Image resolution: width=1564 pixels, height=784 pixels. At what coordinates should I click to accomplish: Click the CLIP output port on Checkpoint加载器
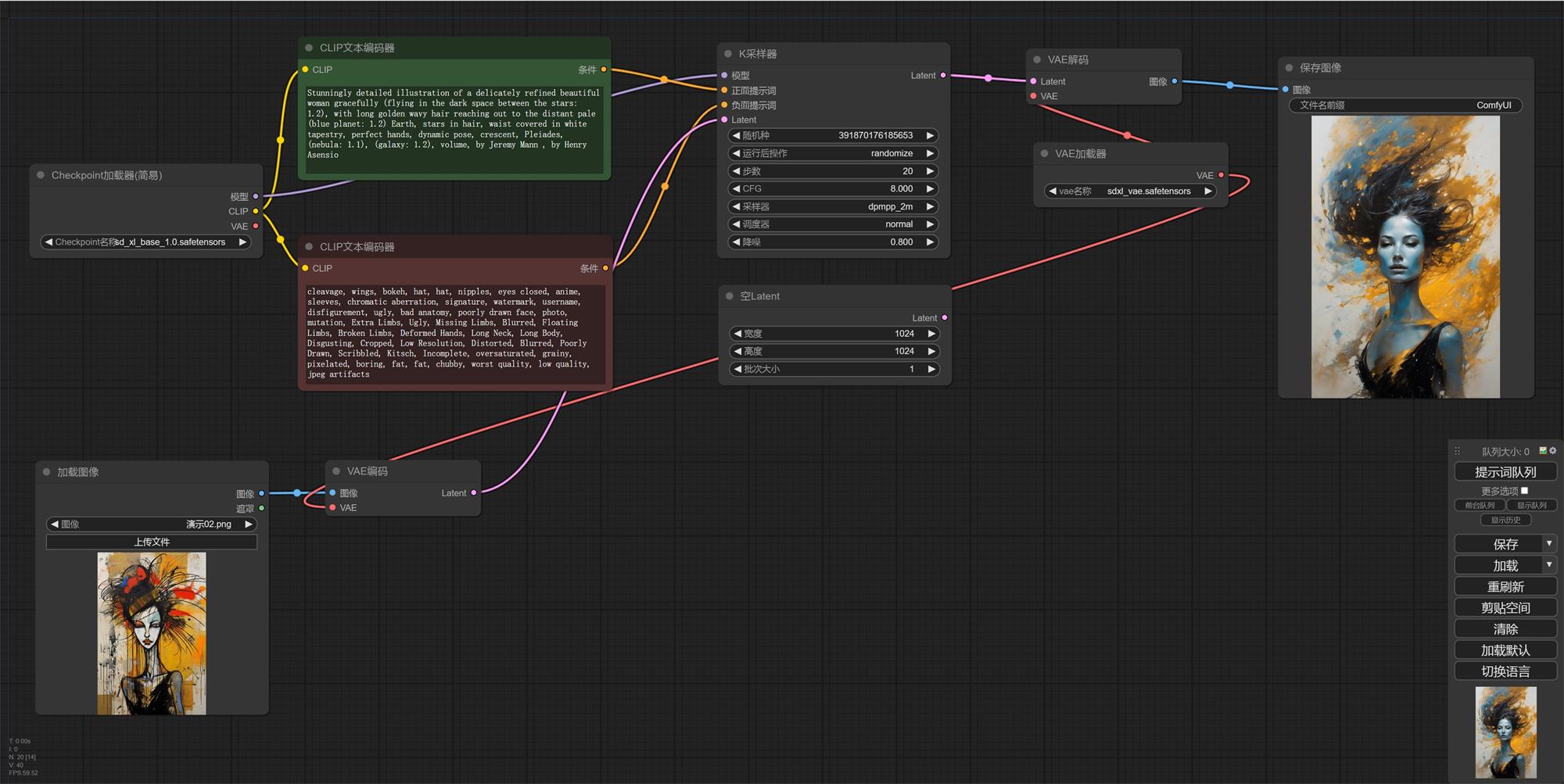tap(255, 211)
